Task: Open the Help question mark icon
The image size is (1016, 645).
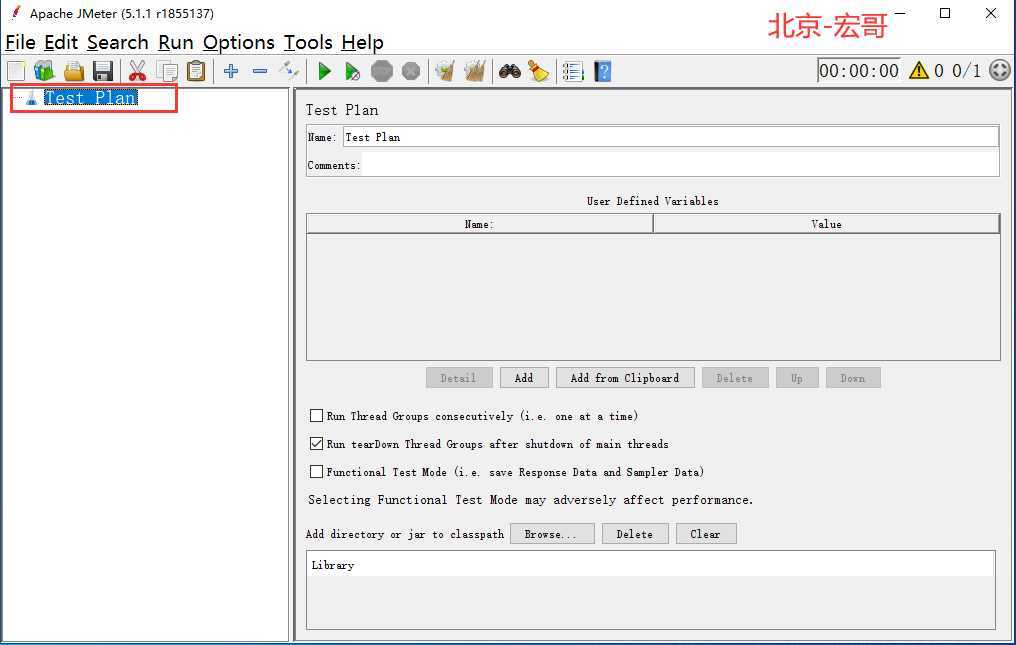Action: coord(603,71)
